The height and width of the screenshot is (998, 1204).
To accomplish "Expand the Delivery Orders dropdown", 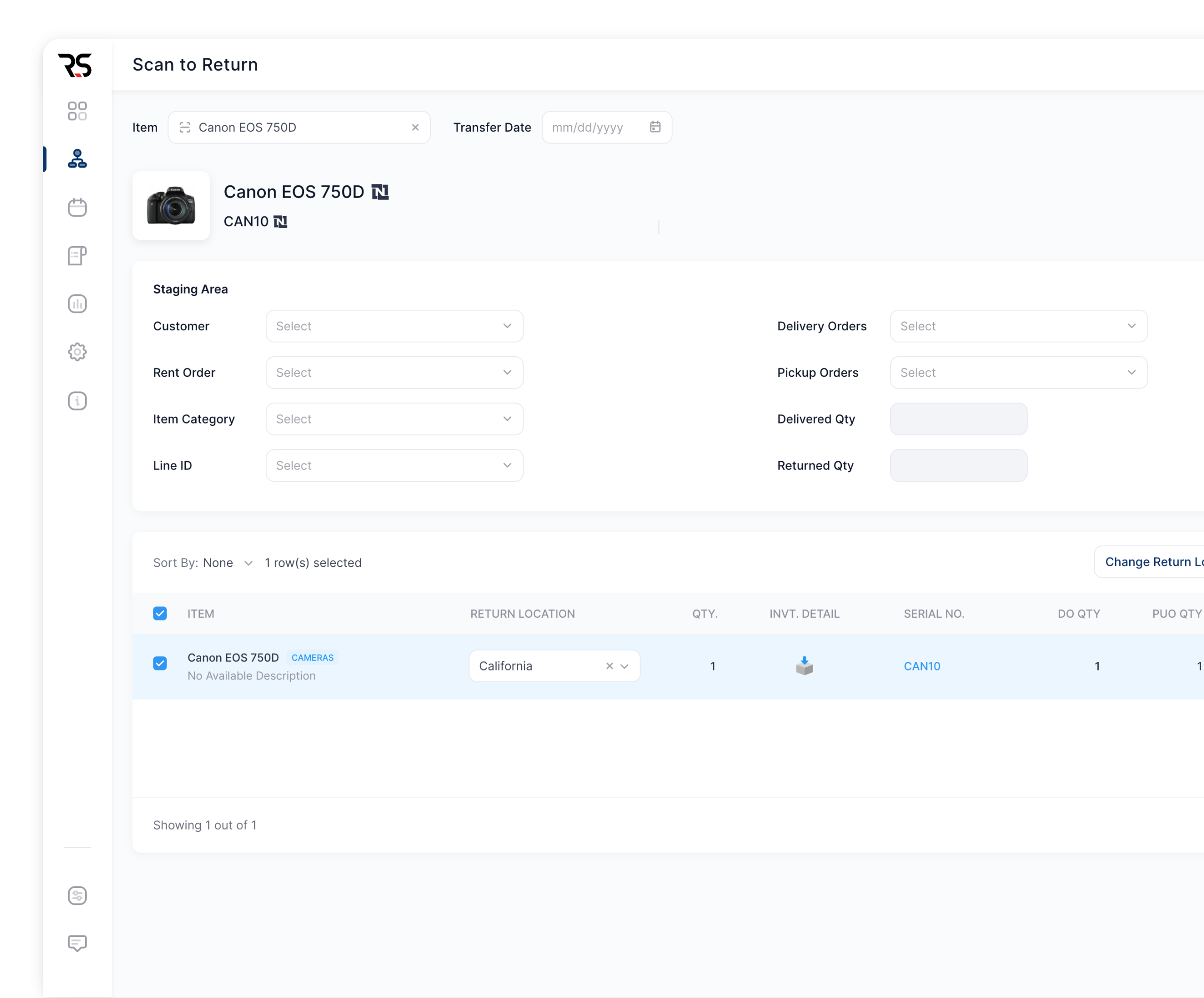I will pyautogui.click(x=1019, y=326).
